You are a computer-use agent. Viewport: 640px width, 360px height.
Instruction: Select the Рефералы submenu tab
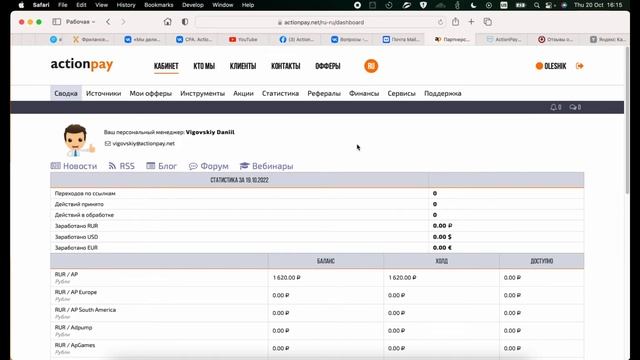tap(324, 93)
